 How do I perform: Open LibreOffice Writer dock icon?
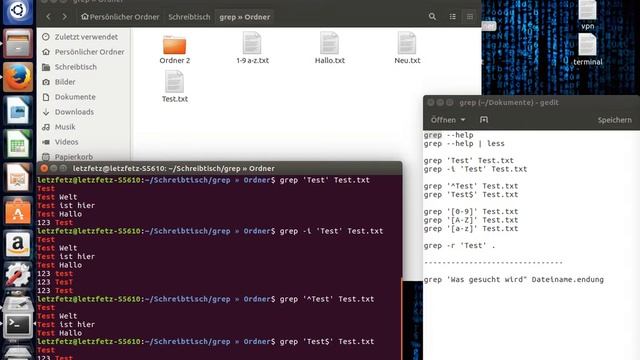(x=18, y=111)
